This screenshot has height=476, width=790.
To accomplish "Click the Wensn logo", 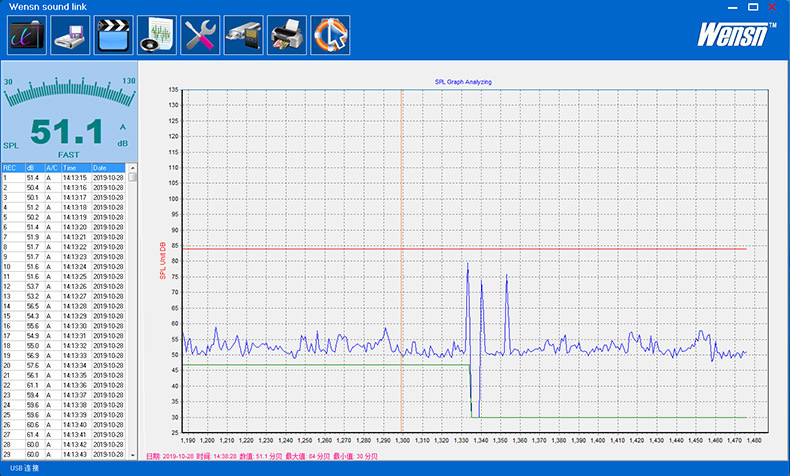I will coord(738,37).
